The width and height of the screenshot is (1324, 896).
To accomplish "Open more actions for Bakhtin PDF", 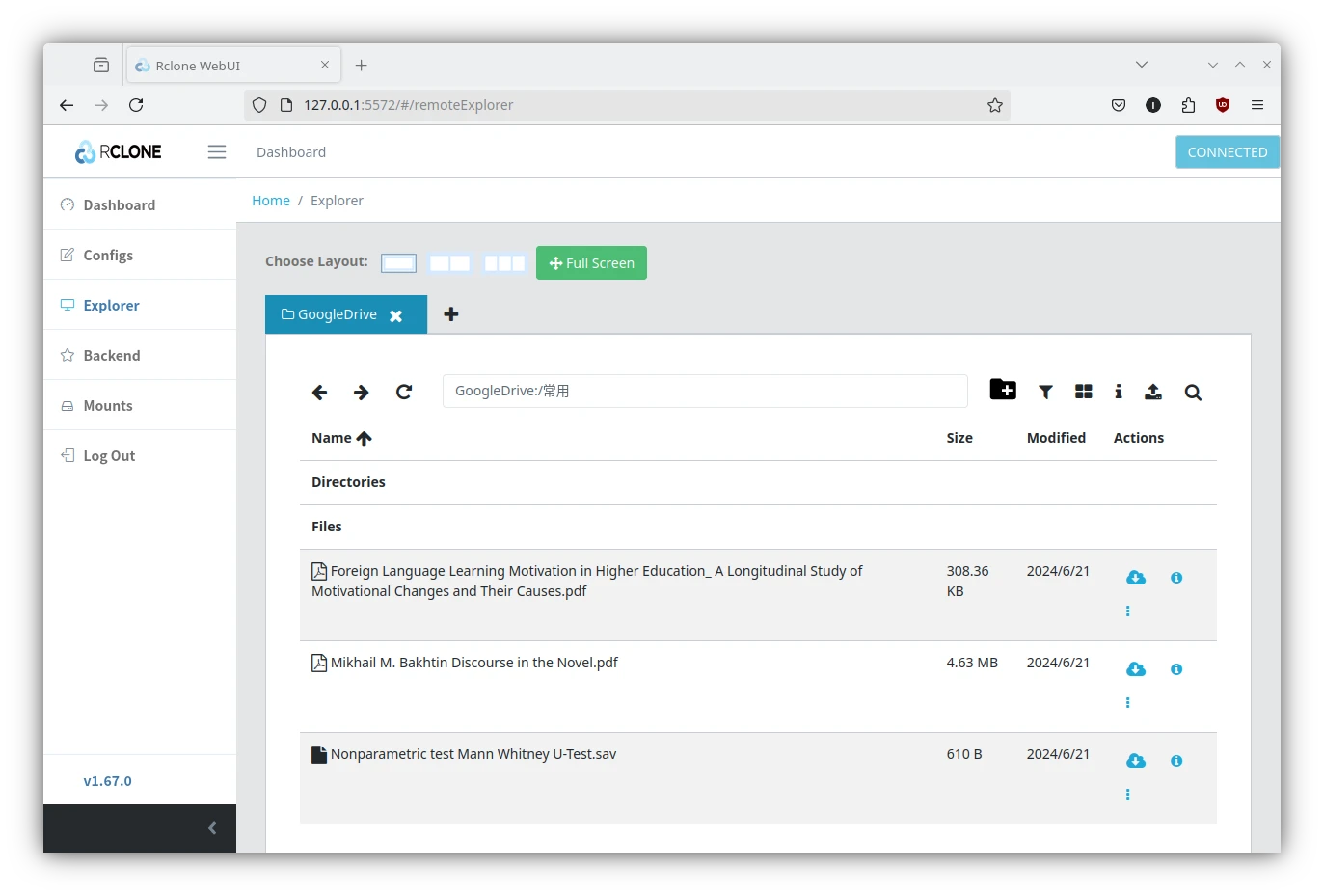I will coord(1128,703).
